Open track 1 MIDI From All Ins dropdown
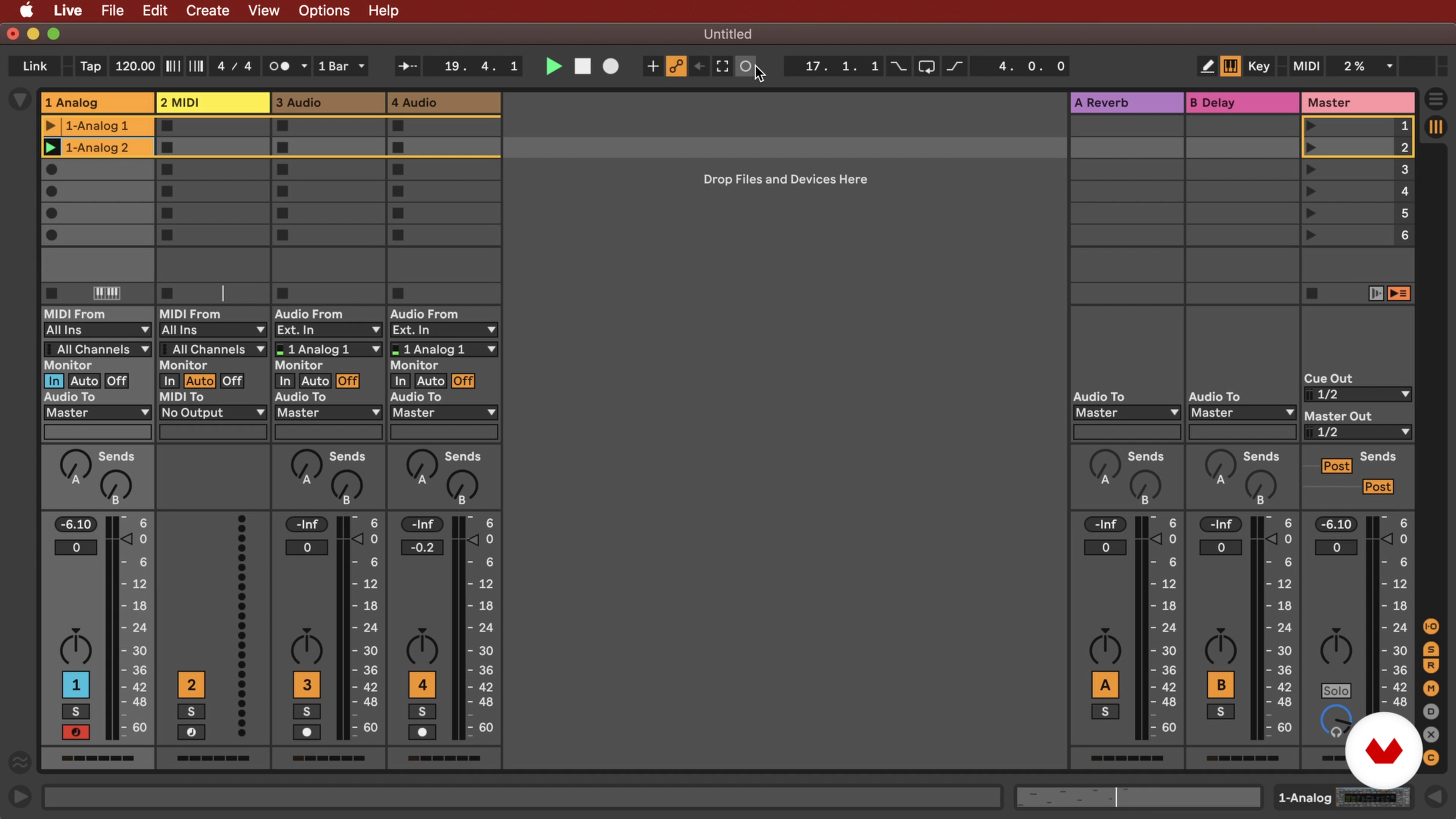Image resolution: width=1456 pixels, height=819 pixels. click(x=97, y=330)
